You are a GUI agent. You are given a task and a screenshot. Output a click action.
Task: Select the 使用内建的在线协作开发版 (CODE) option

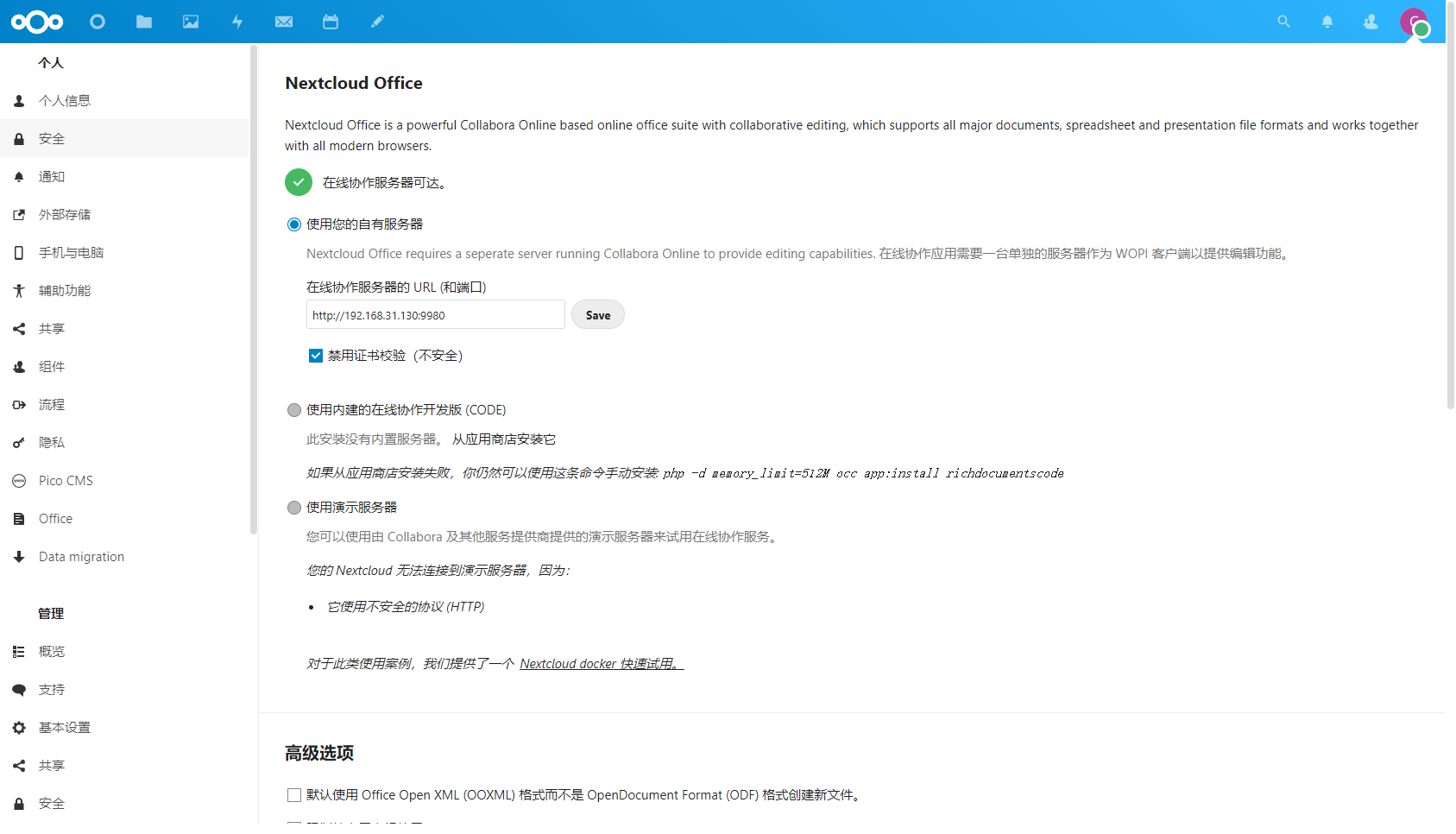point(294,410)
